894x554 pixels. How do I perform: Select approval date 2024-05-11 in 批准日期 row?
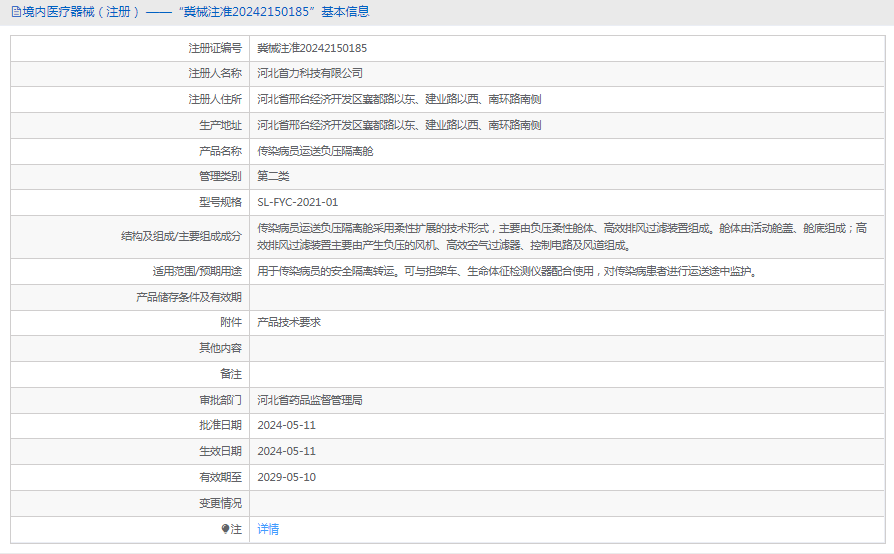coord(286,425)
